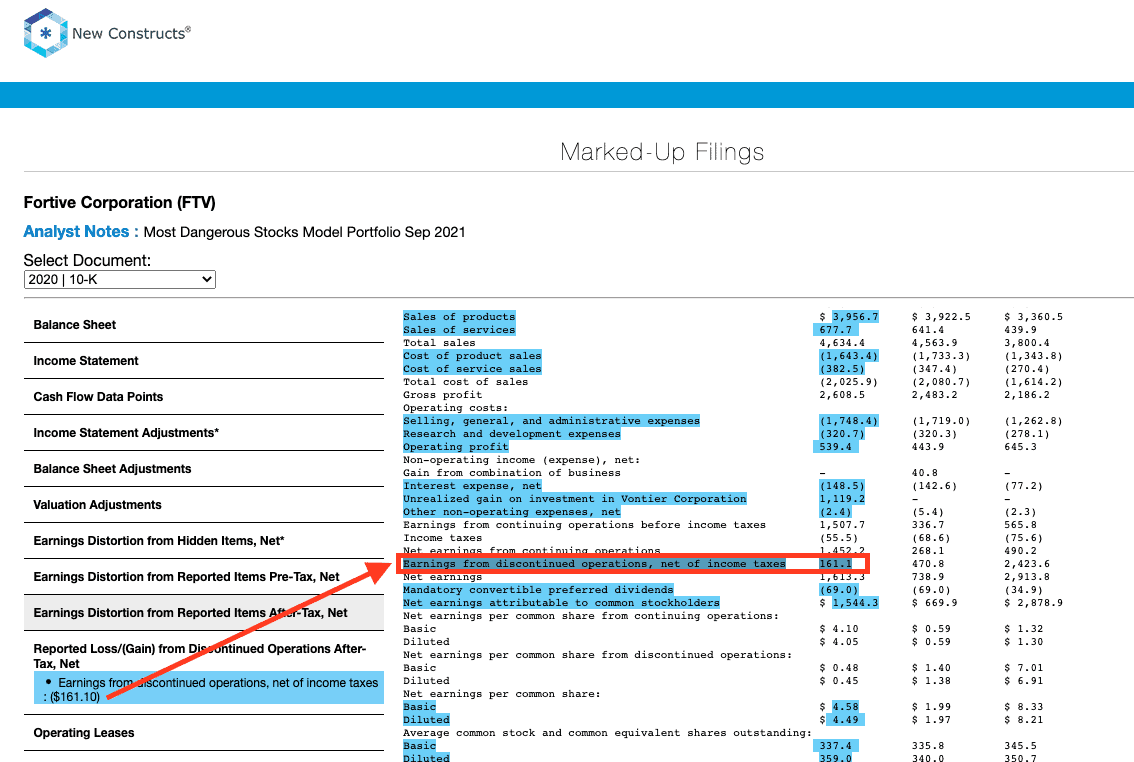Click discontinued operations value 2,423.6
Screen dimensions: 1134x762
tap(1027, 564)
